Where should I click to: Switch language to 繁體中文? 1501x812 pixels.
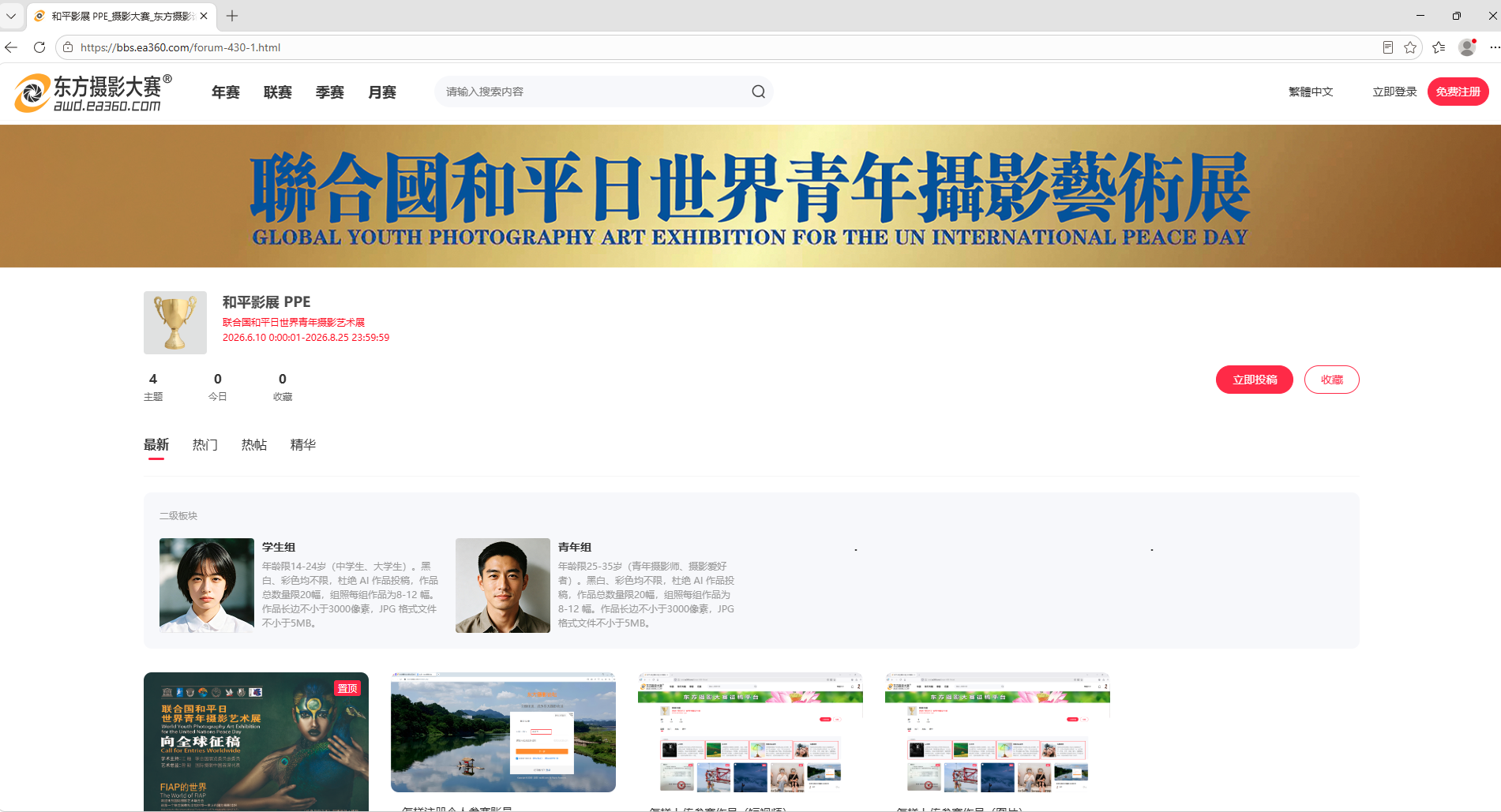pos(1311,92)
